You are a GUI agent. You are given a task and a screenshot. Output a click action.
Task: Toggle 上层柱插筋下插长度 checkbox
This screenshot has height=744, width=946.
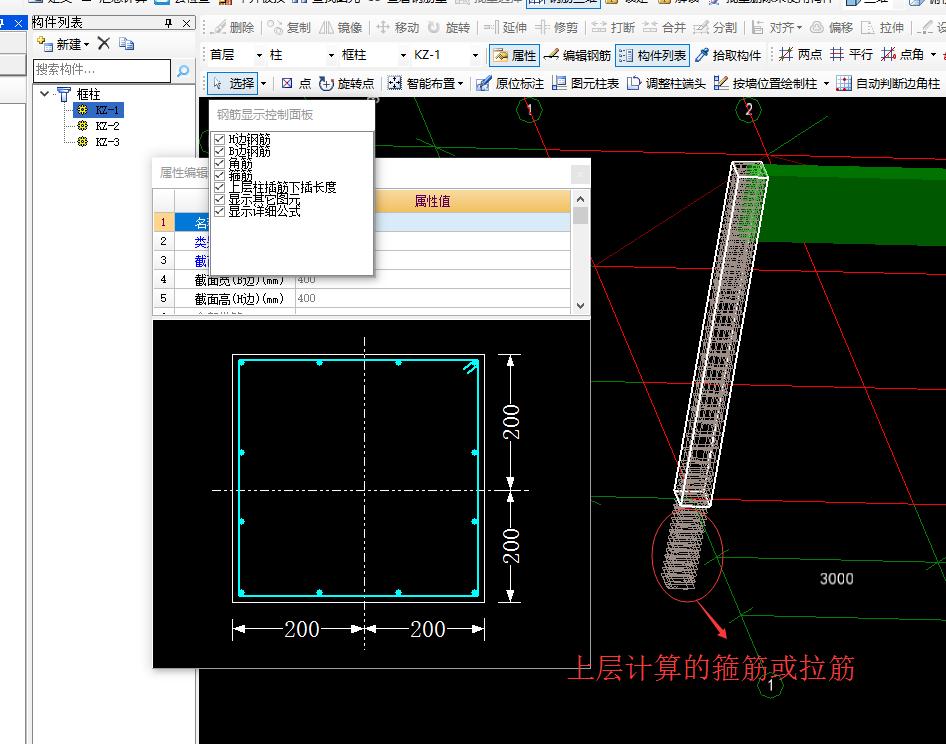coord(220,188)
